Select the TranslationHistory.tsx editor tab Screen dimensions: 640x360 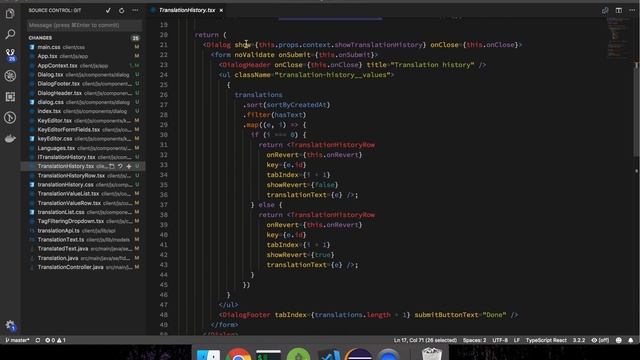(x=187, y=10)
